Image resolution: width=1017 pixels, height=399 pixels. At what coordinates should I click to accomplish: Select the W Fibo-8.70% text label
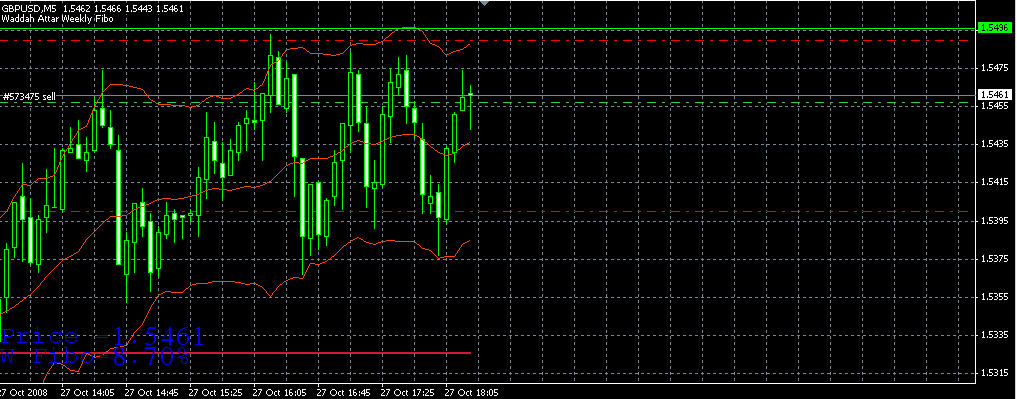click(x=95, y=356)
